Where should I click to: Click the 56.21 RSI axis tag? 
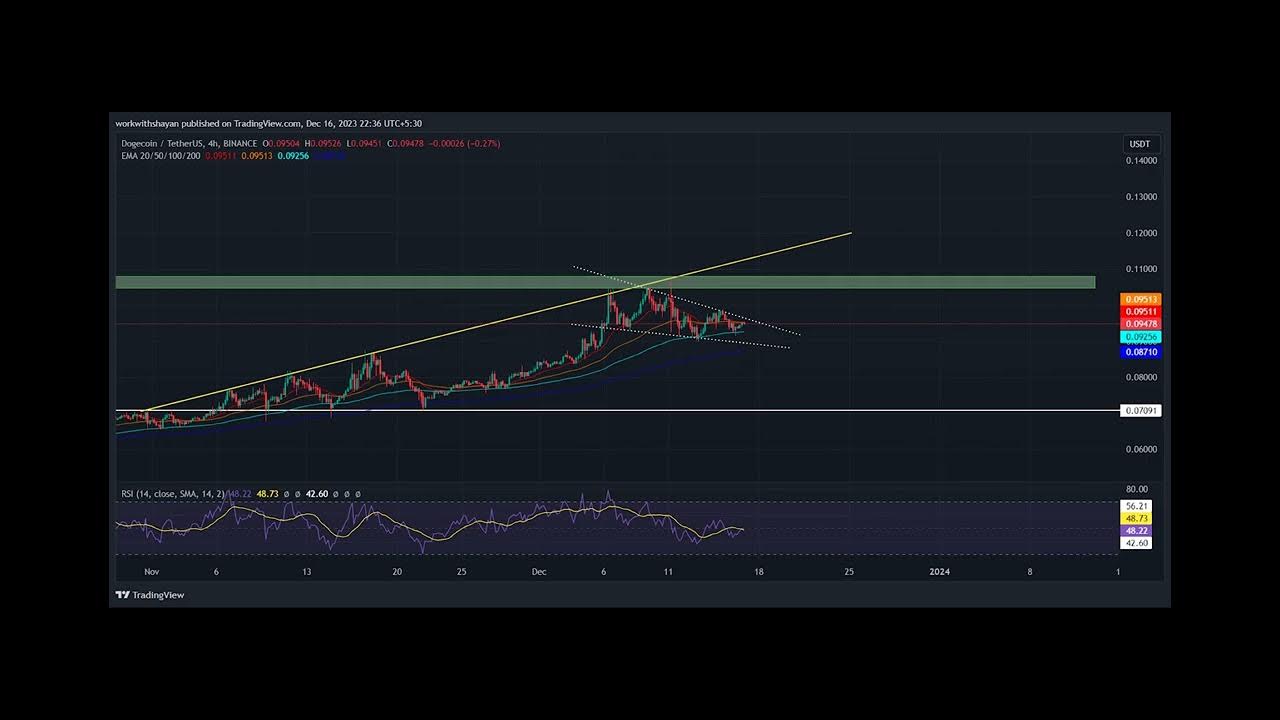(1137, 506)
